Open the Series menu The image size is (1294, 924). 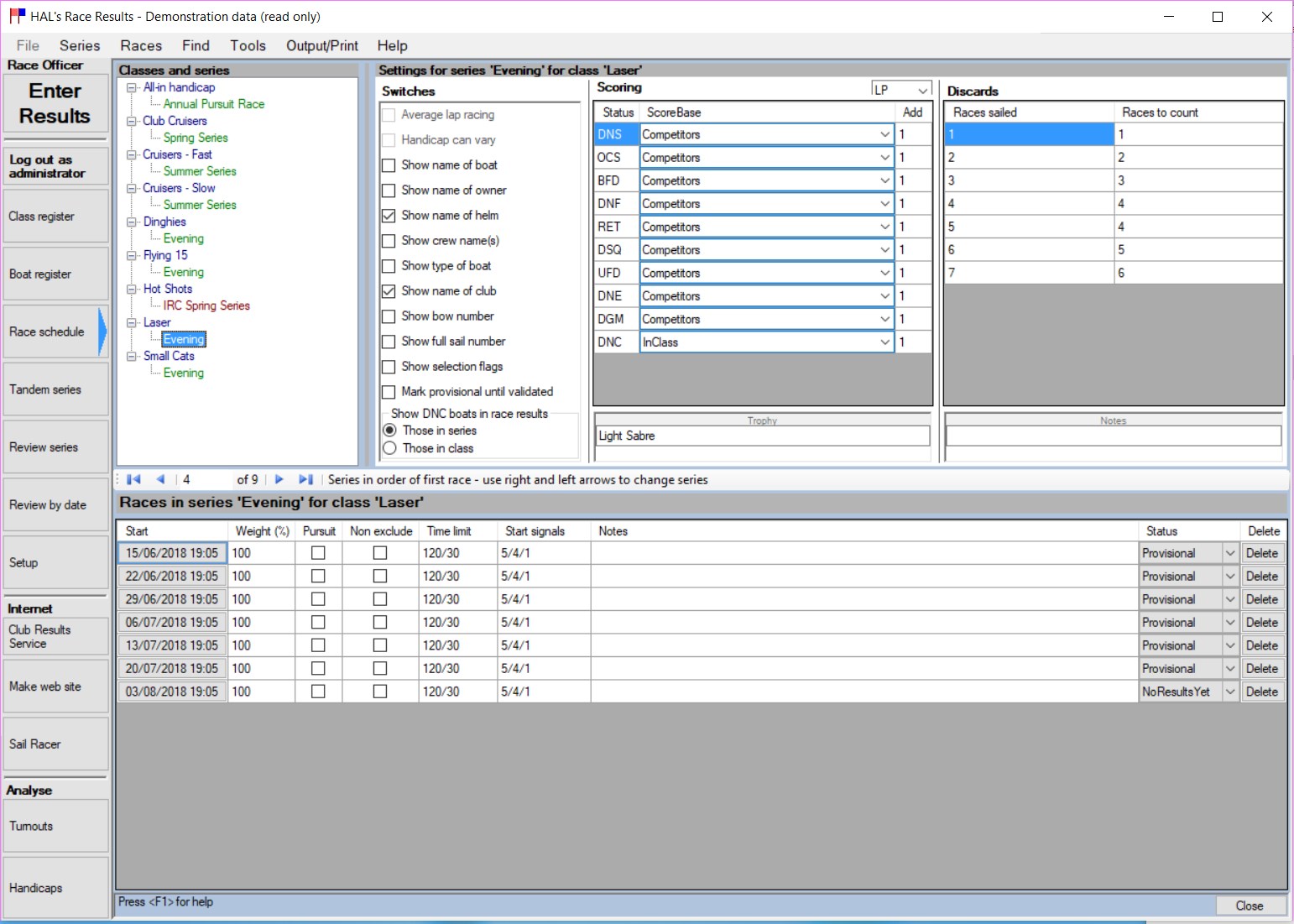click(80, 45)
